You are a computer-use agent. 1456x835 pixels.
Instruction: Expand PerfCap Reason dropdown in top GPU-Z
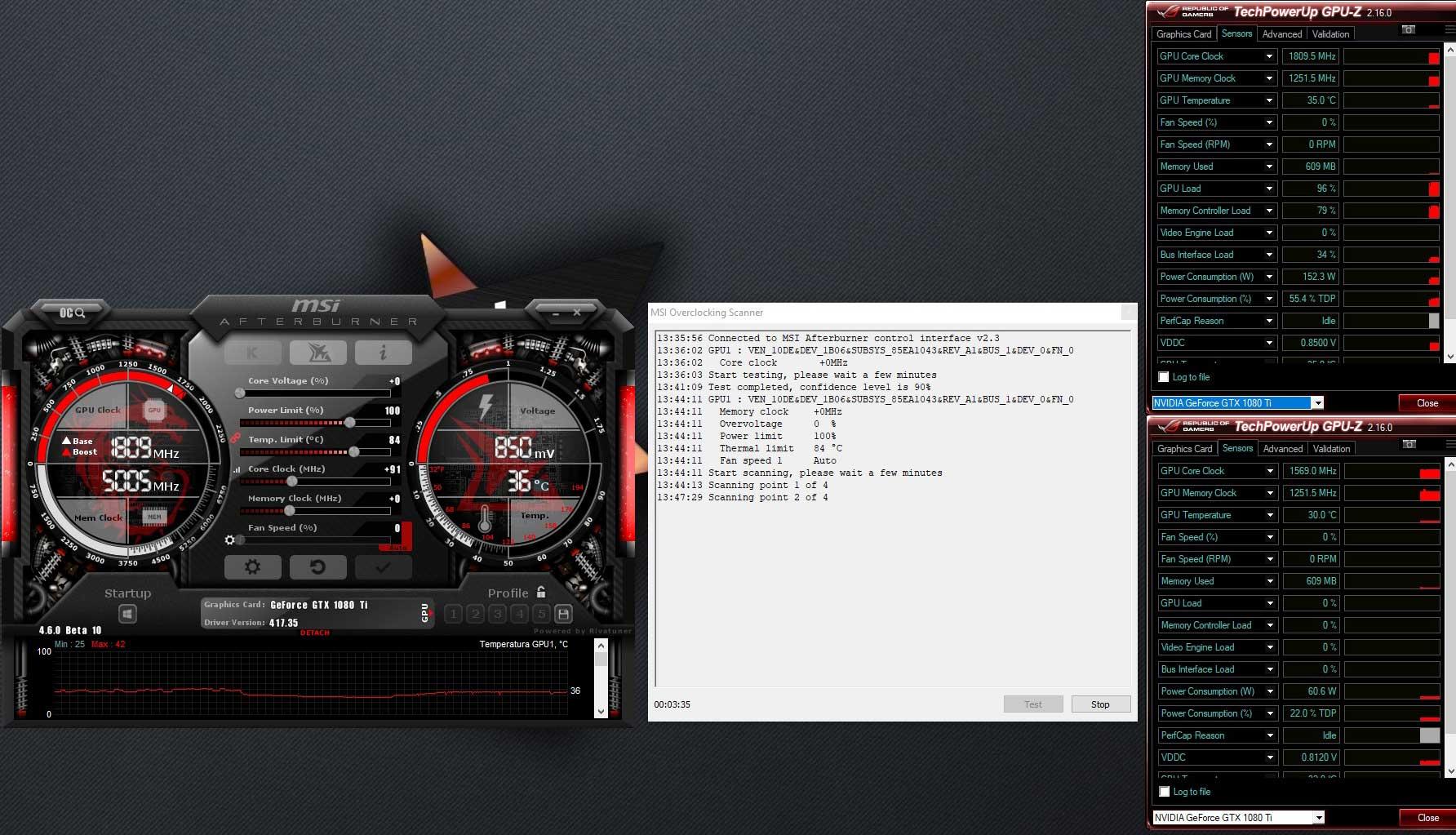coord(1269,321)
